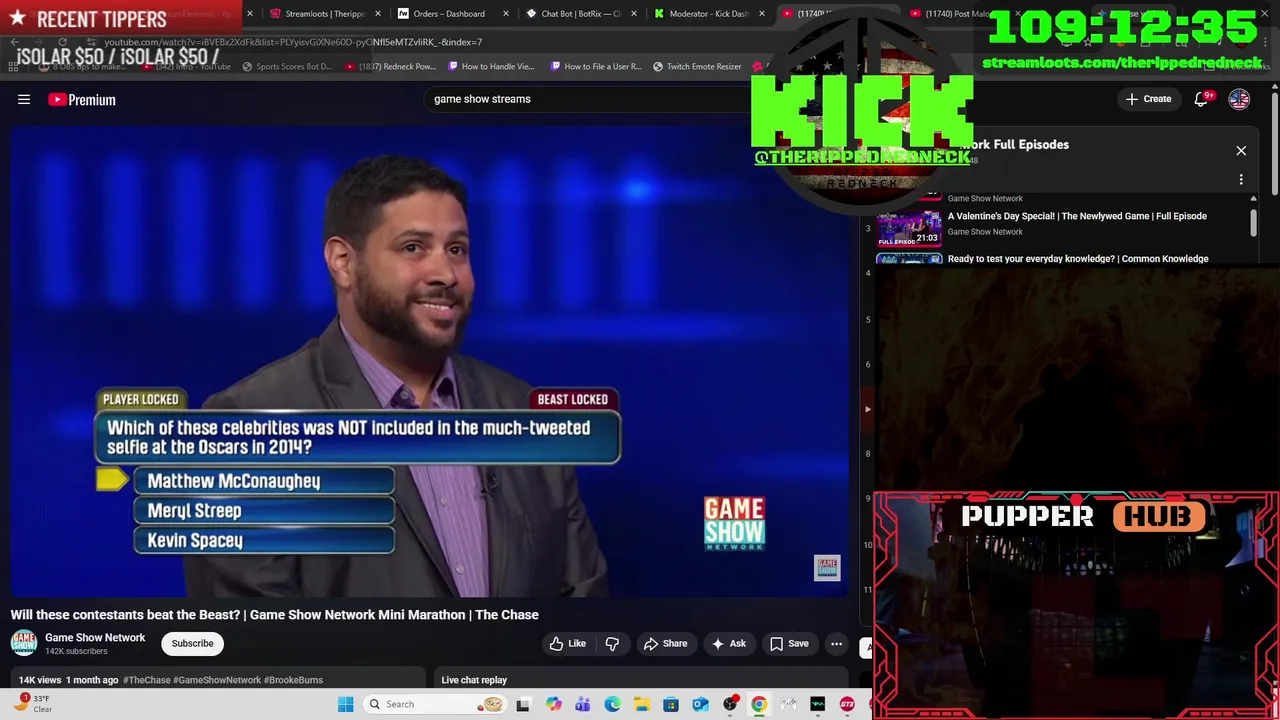Open the #BrookeBurns hashtag

pos(293,680)
